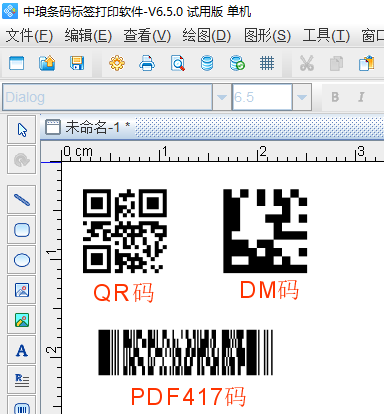The height and width of the screenshot is (414, 384).
Task: Expand the 6.5 font size dropdown
Action: pyautogui.click(x=302, y=97)
